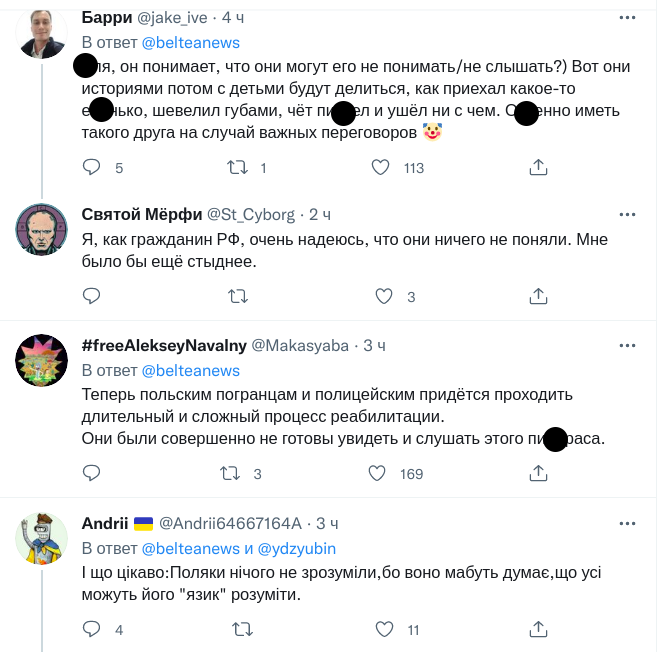665x652 pixels.
Task: Reply to #freeAlekseyNavalny's tweet
Action: [x=91, y=473]
